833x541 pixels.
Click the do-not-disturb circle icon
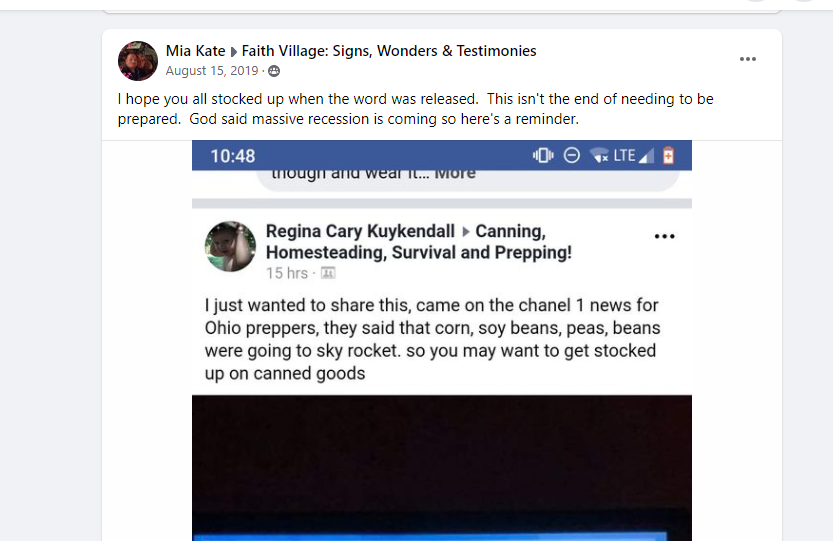coord(572,155)
